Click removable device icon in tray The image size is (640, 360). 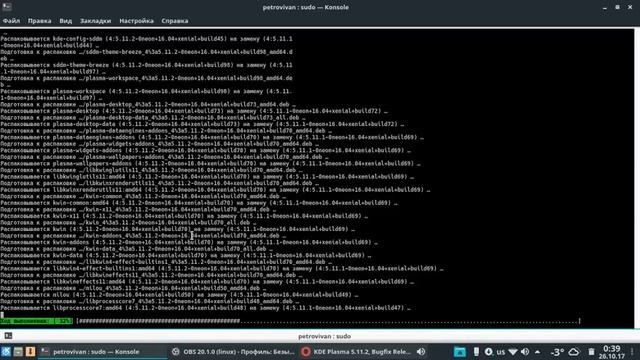click(476, 352)
